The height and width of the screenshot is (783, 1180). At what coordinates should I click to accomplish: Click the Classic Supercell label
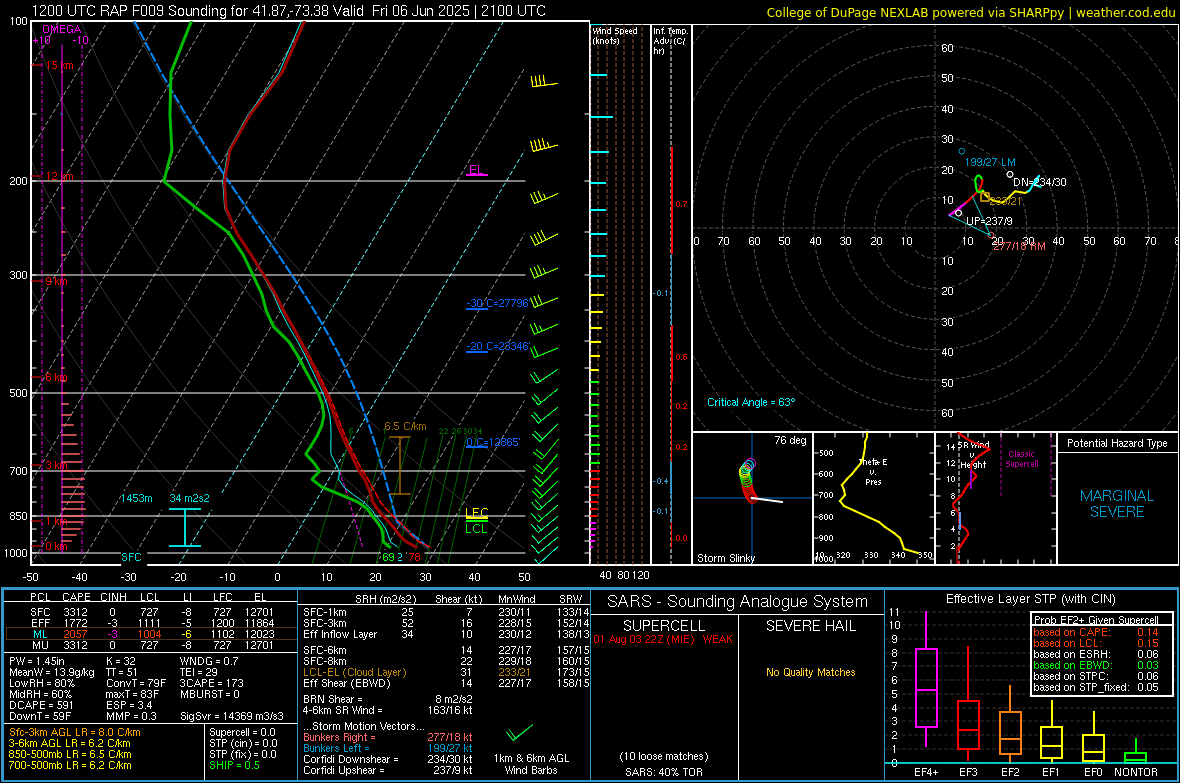[1021, 459]
